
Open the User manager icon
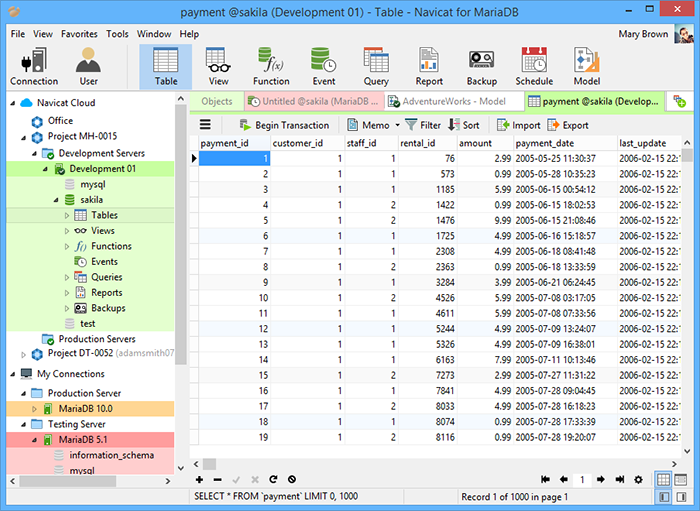click(88, 67)
